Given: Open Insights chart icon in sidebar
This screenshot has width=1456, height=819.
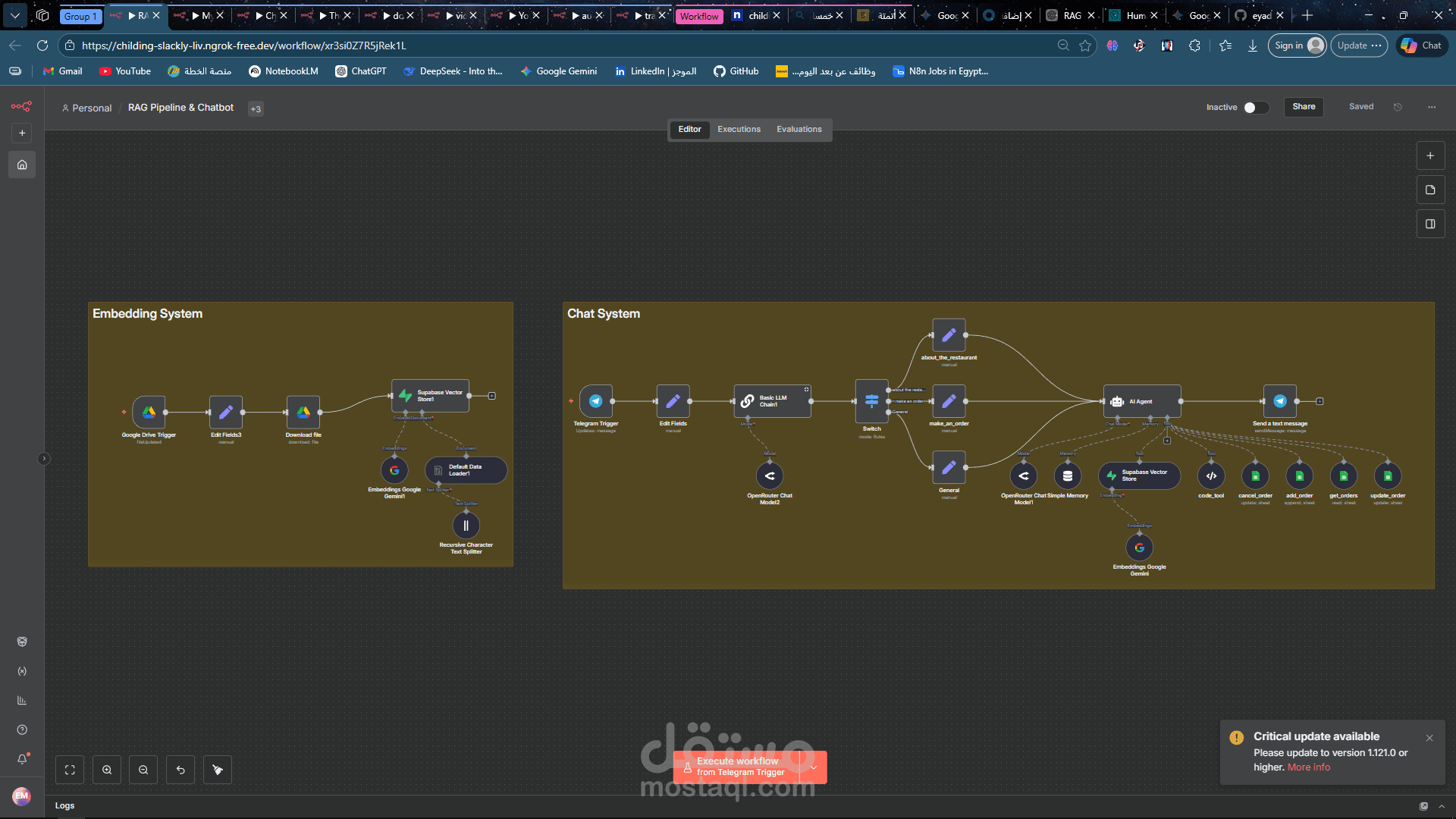Looking at the screenshot, I should [22, 701].
